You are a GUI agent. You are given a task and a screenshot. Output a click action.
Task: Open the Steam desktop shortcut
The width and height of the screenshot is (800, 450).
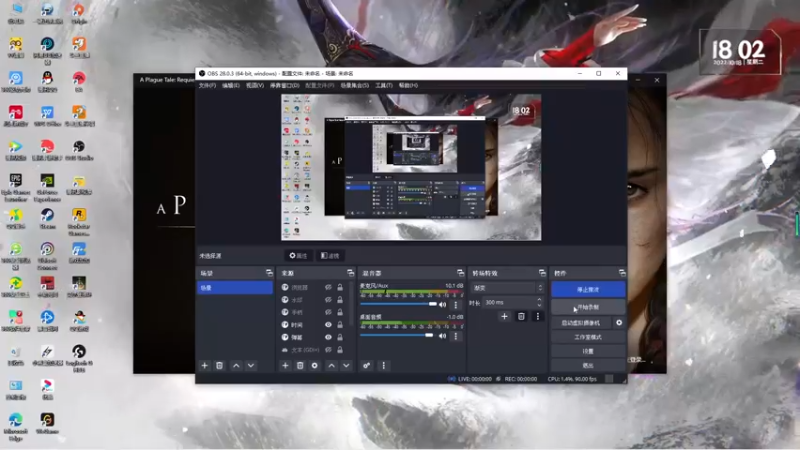pos(47,219)
